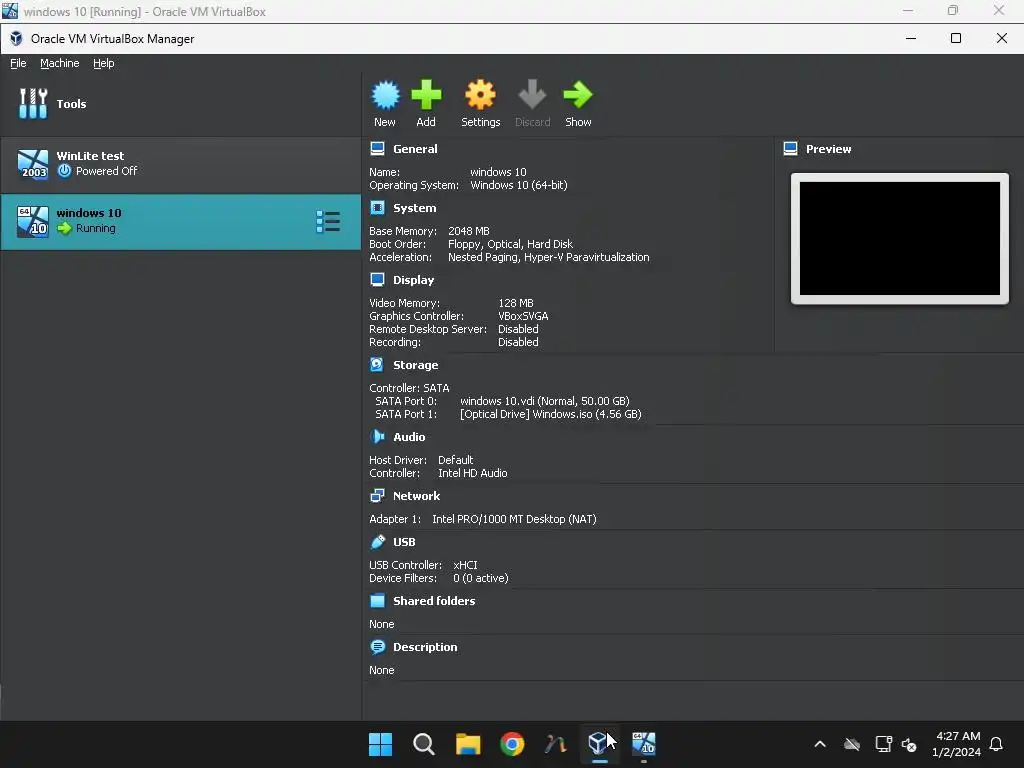
Task: Click the Storage section disk icon
Action: (377, 364)
